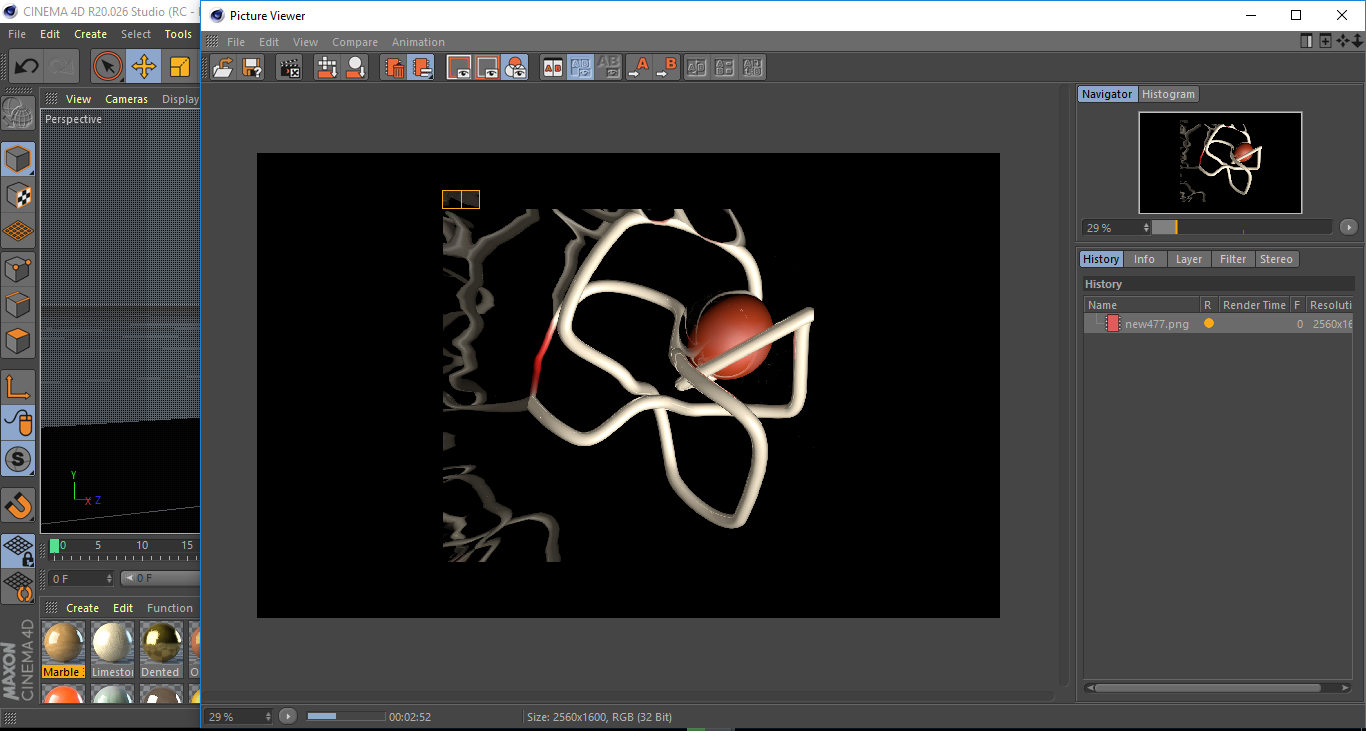Select the Model mode cube icon
Screen dimensions: 1366x731
coord(18,159)
